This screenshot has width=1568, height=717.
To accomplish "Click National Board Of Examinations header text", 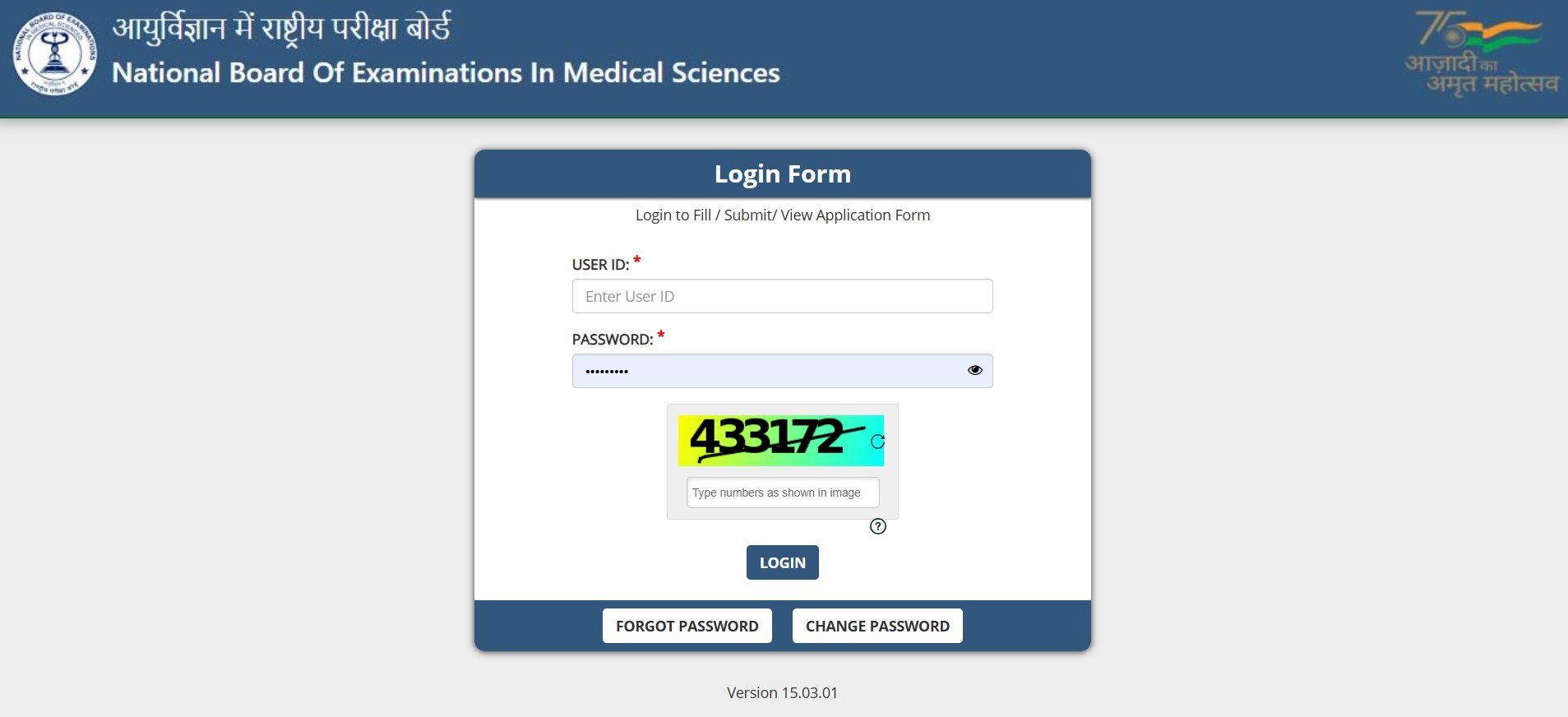I will click(x=446, y=73).
